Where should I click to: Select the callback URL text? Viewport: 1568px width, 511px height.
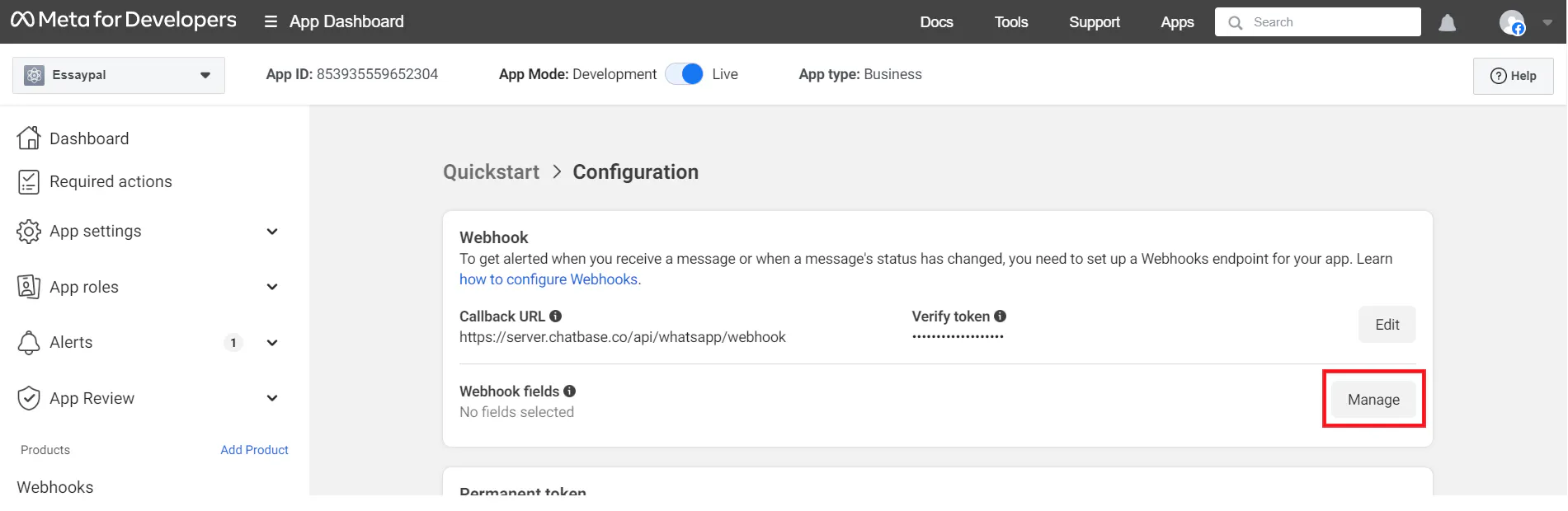click(x=623, y=337)
